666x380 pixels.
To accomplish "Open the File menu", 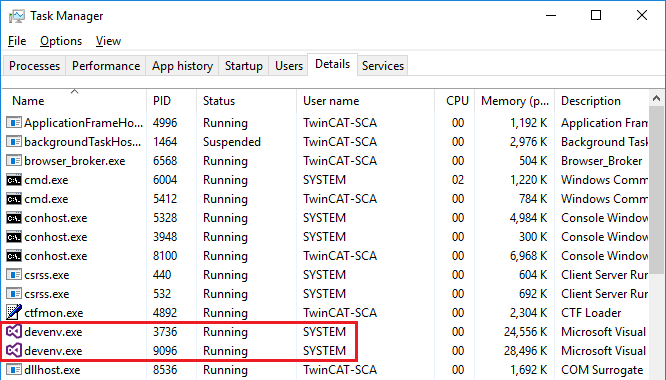I will pyautogui.click(x=17, y=41).
